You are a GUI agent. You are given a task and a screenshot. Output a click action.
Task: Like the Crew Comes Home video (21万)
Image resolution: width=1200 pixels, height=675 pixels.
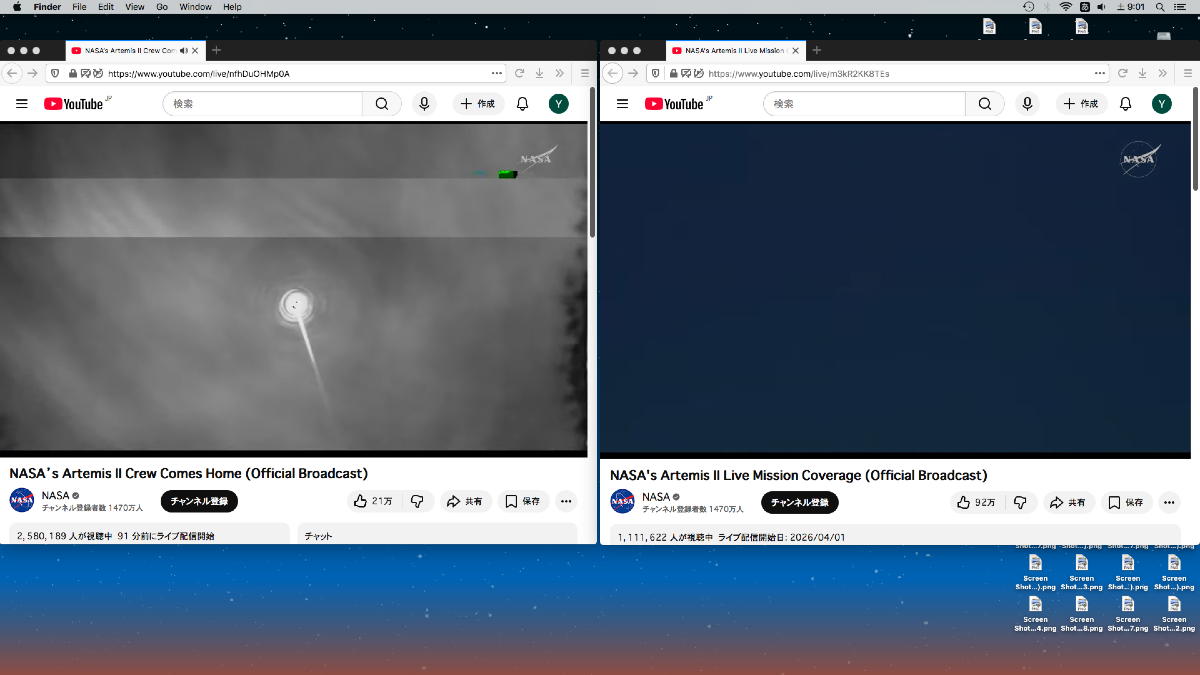[x=373, y=501]
